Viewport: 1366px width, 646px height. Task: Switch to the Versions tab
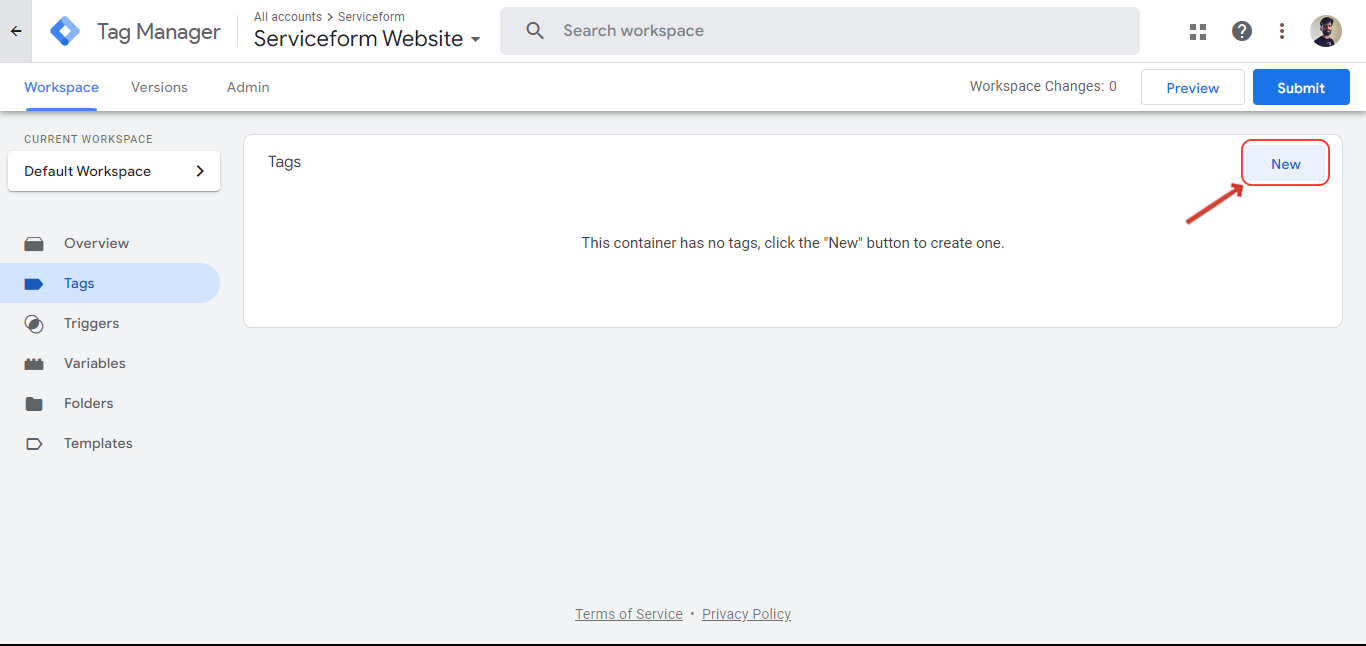click(159, 87)
